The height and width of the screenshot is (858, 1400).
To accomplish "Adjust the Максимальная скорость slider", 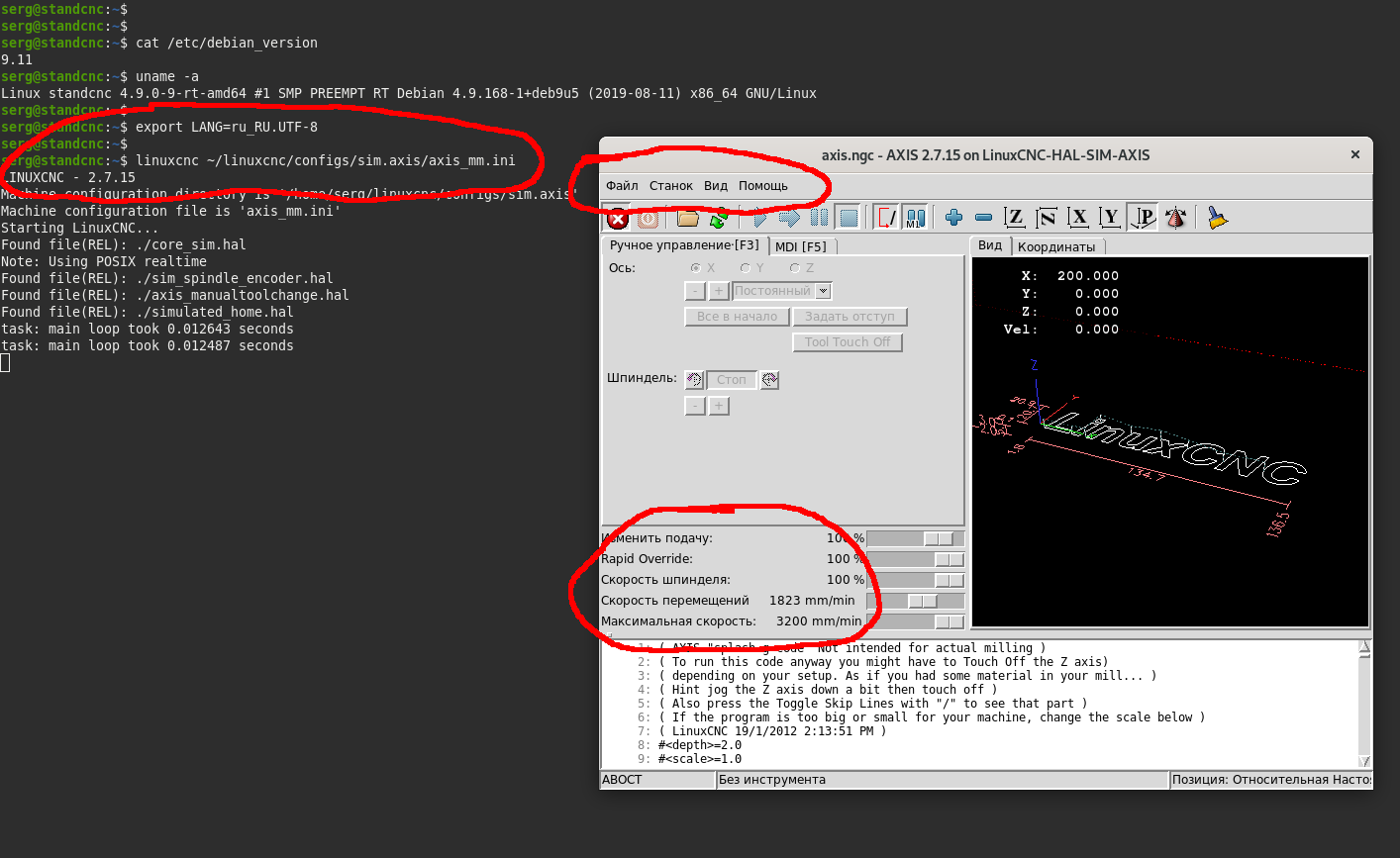I will click(916, 621).
